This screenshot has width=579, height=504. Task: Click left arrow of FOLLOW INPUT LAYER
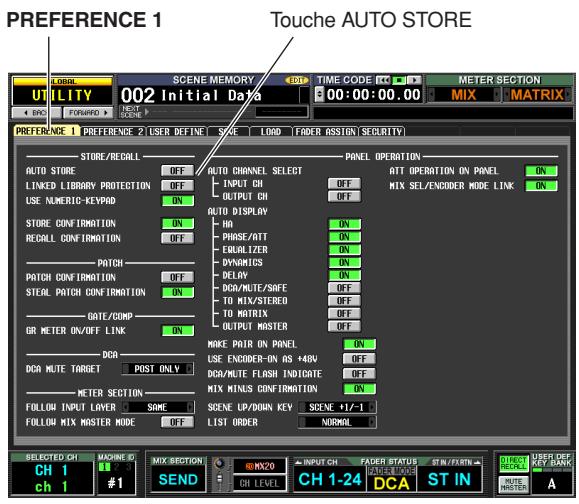[x=126, y=407]
